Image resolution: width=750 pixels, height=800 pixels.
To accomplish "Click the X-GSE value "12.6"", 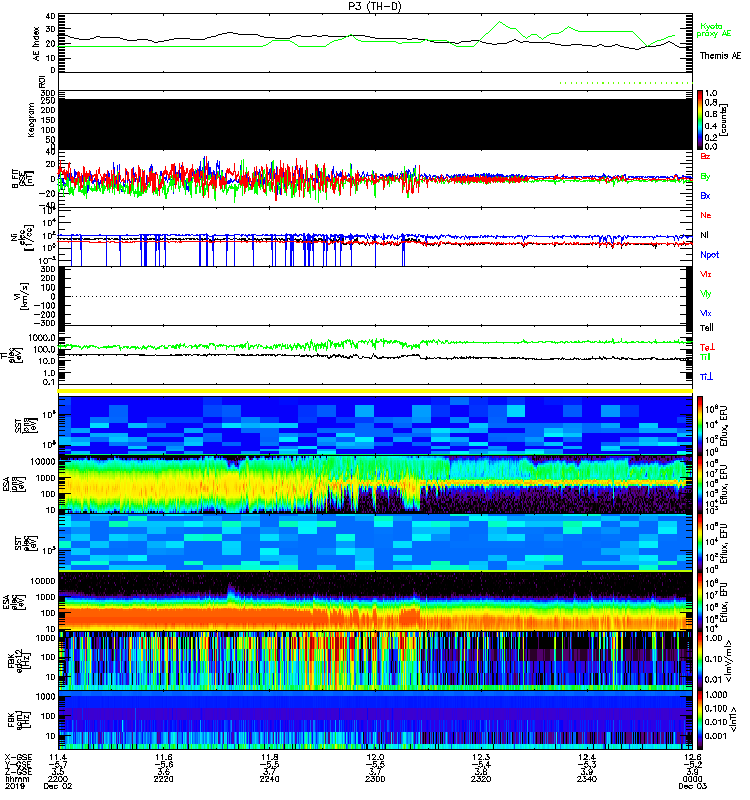I will 692,757.
